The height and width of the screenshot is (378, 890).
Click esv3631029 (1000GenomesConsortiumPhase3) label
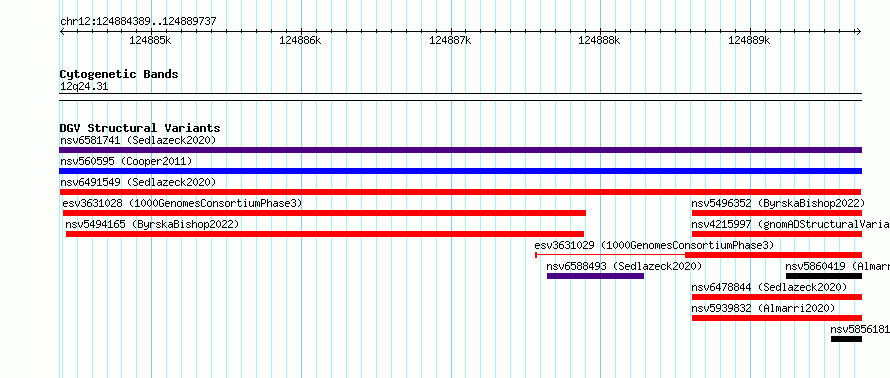(x=654, y=245)
